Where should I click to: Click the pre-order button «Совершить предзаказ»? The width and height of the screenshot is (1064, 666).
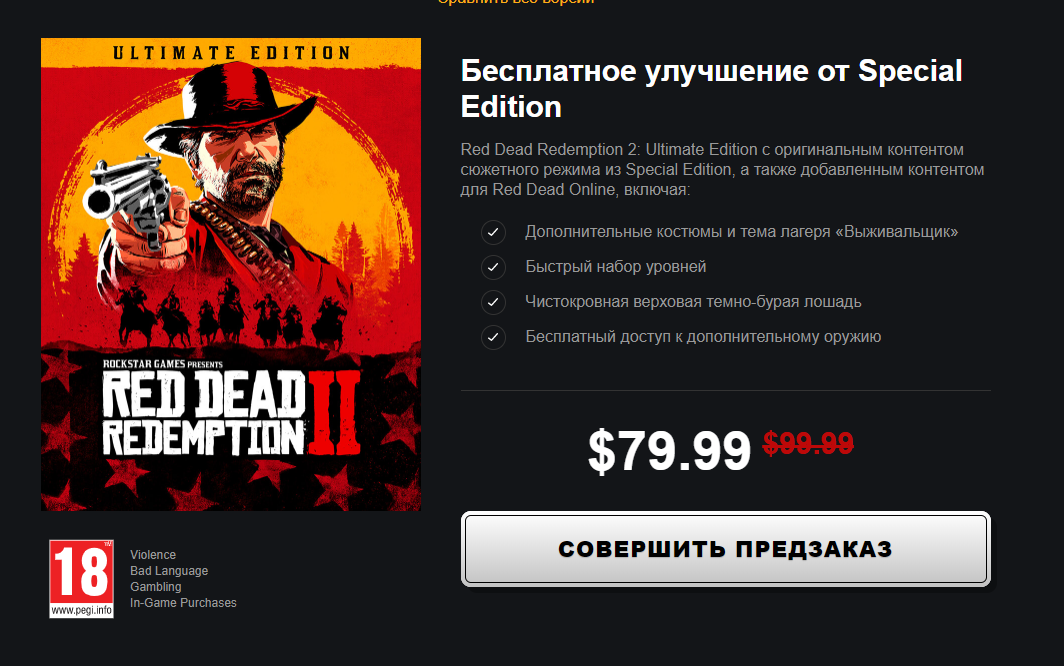point(725,549)
